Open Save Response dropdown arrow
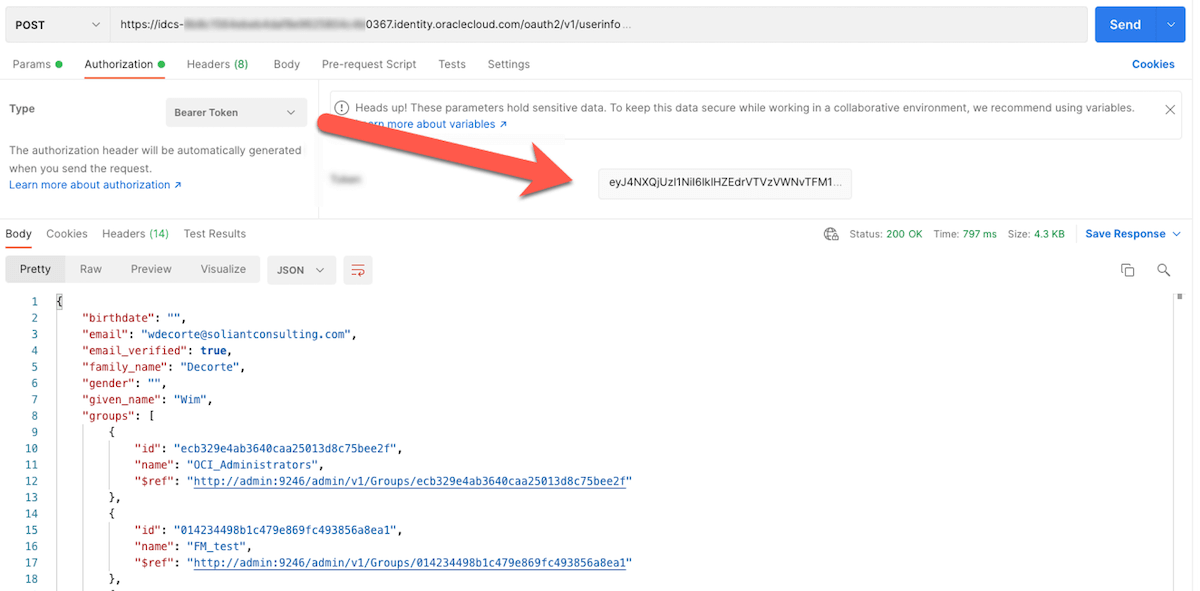Viewport: 1200px width, 591px height. (1176, 234)
